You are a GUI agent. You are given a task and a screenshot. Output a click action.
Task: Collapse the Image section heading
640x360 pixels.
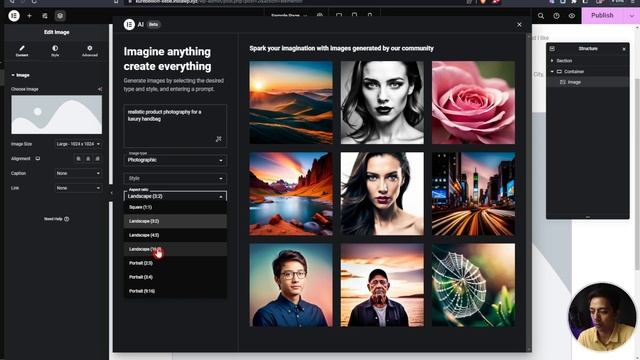pyautogui.click(x=20, y=75)
